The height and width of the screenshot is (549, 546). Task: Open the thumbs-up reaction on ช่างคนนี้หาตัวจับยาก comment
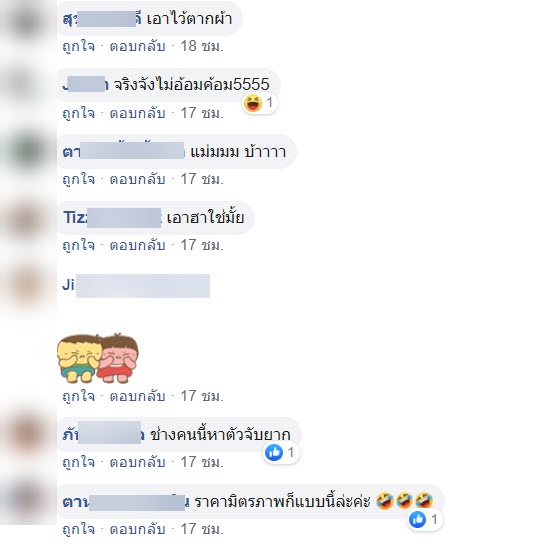pos(281,452)
